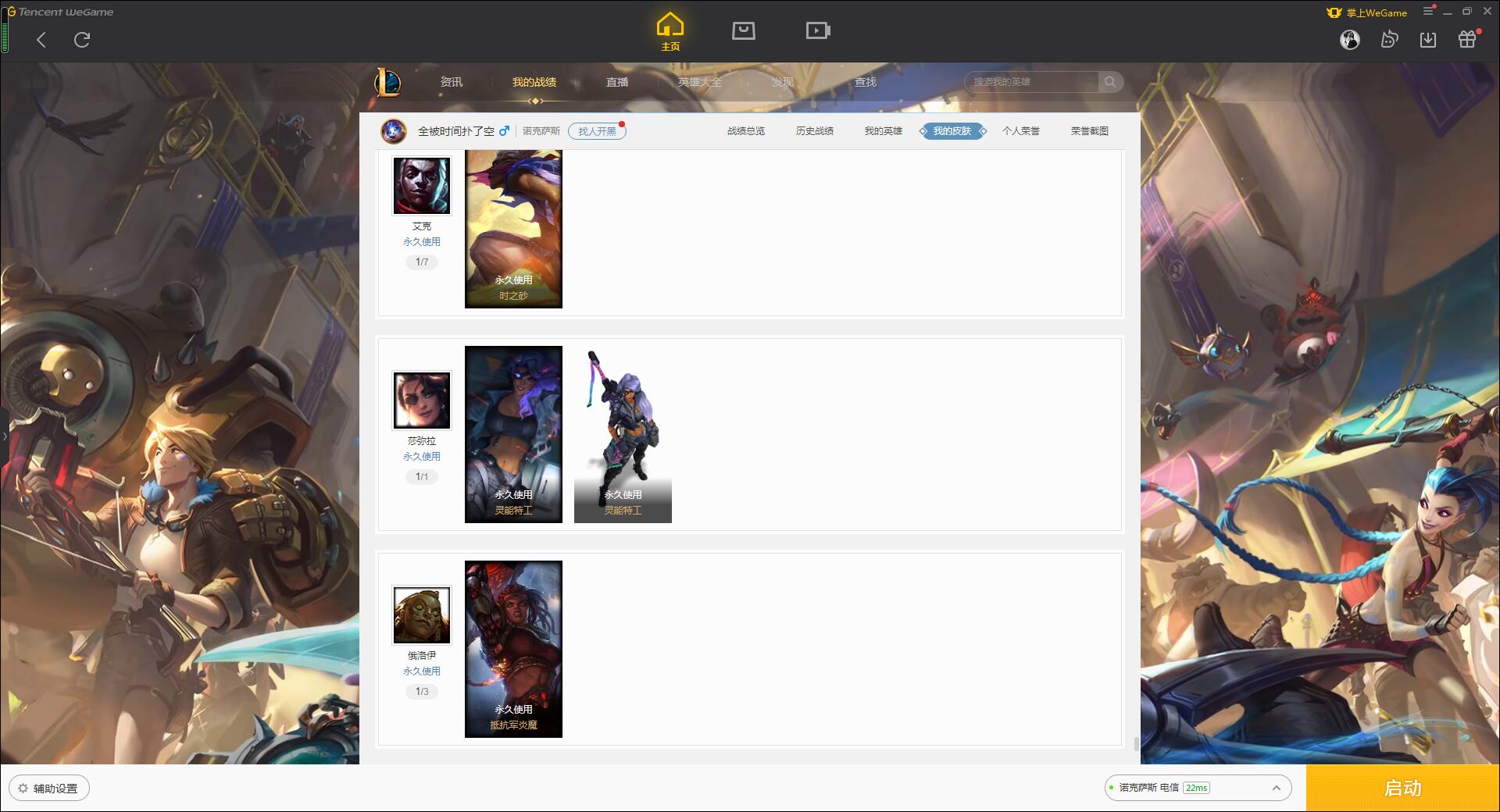Click the 1/3 skin count badge
This screenshot has width=1500, height=812.
422,692
